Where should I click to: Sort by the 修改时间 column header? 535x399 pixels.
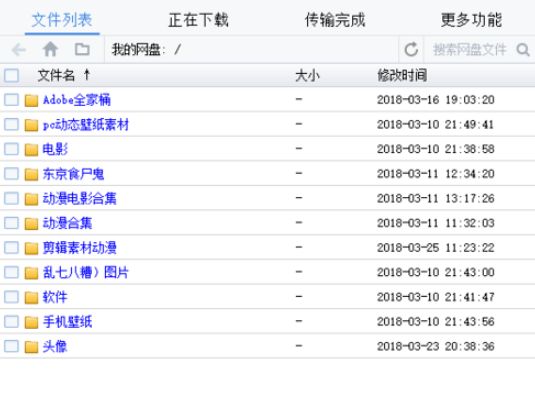point(402,75)
